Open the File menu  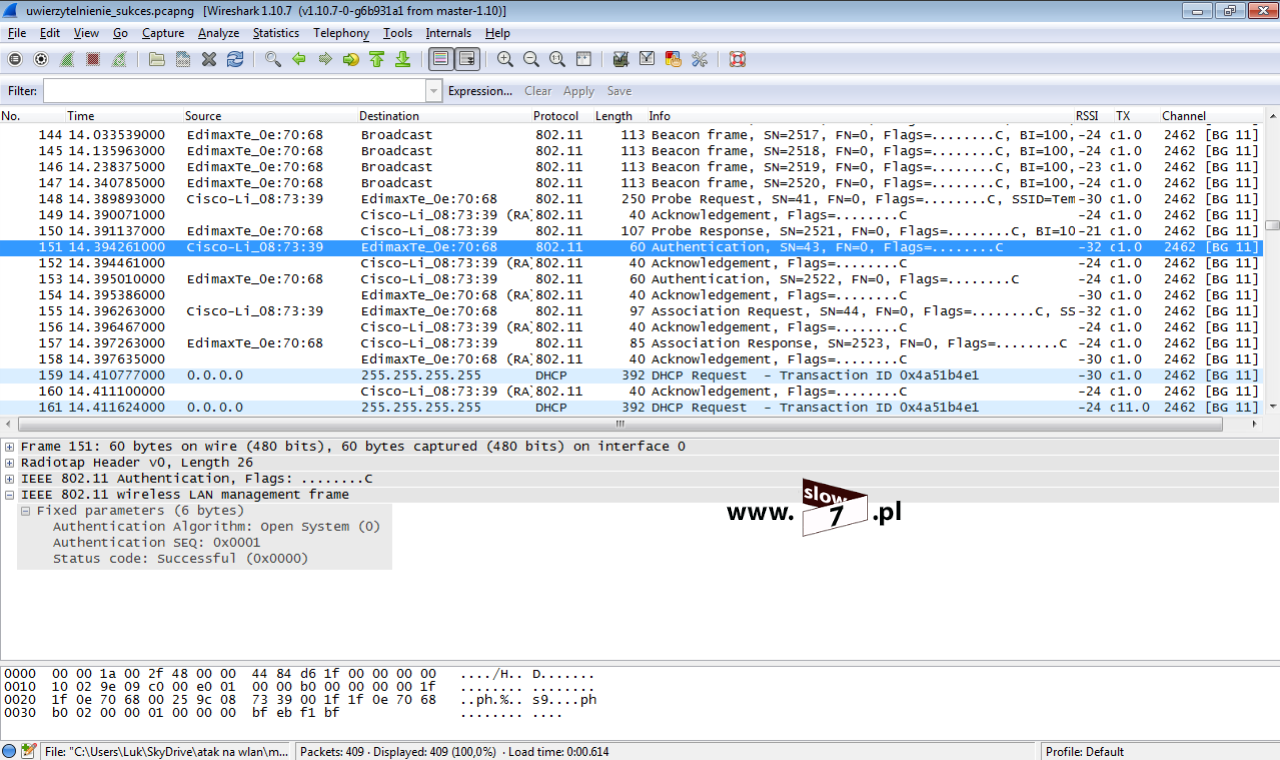point(17,33)
